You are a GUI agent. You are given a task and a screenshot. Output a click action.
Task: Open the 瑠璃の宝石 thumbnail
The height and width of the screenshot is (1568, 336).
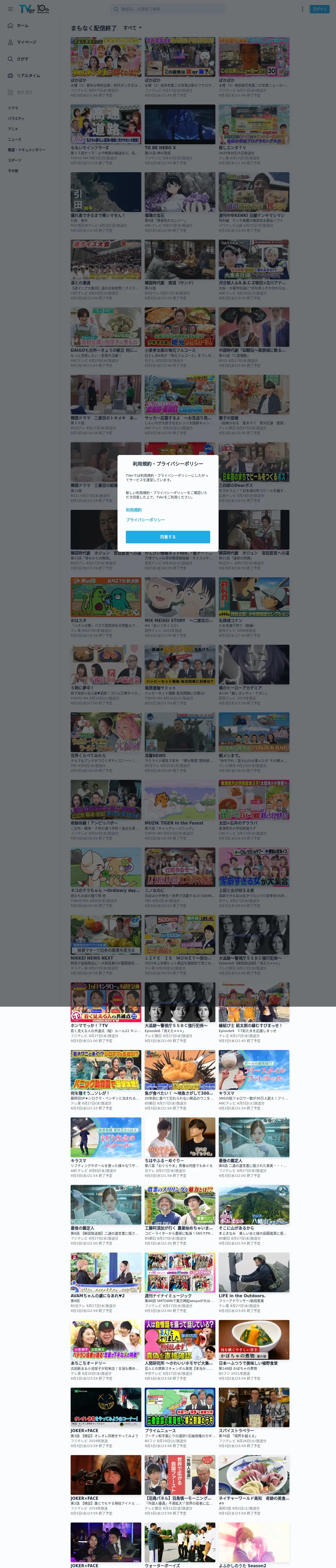click(180, 192)
